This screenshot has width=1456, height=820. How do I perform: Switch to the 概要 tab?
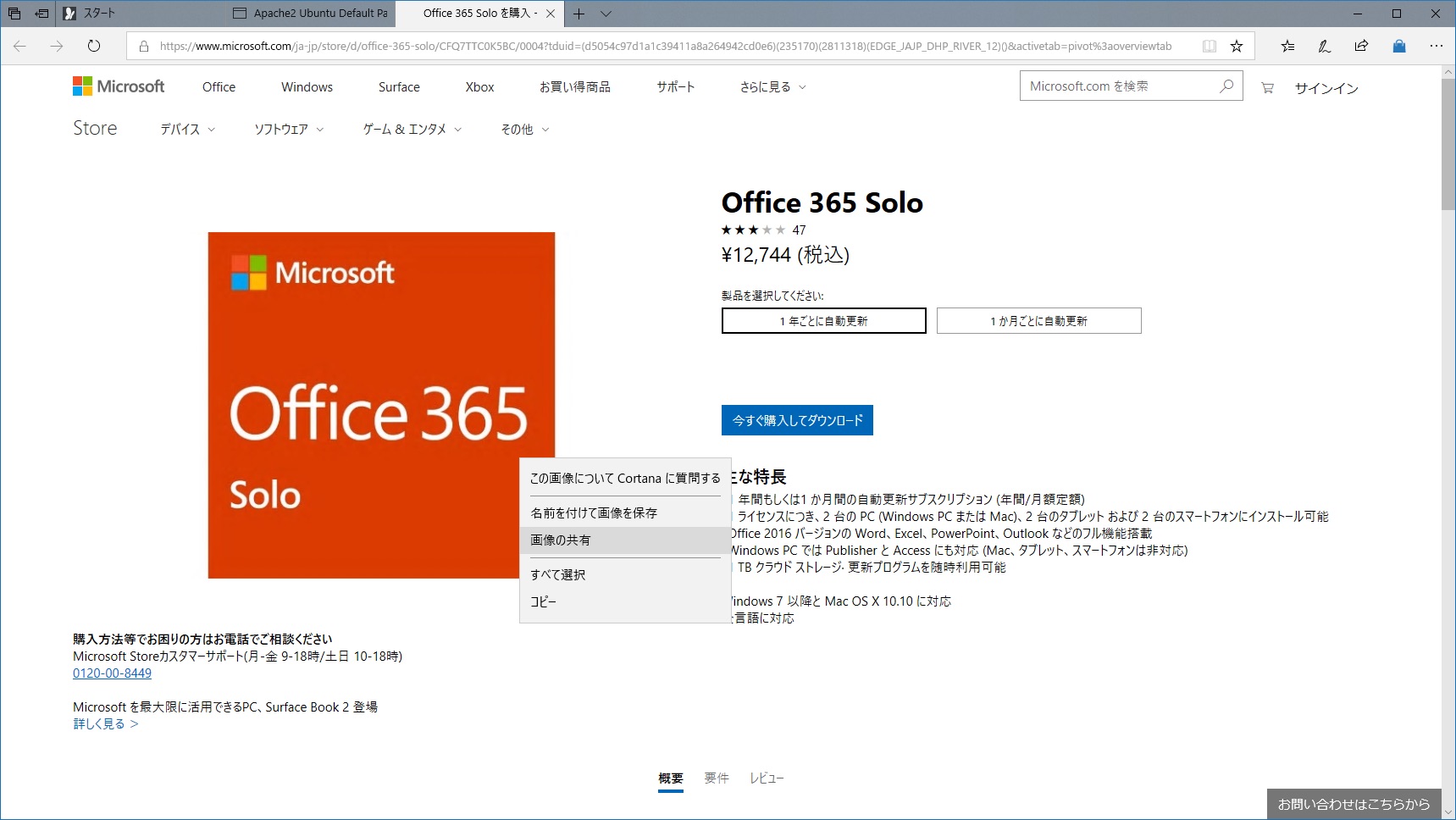(x=671, y=778)
